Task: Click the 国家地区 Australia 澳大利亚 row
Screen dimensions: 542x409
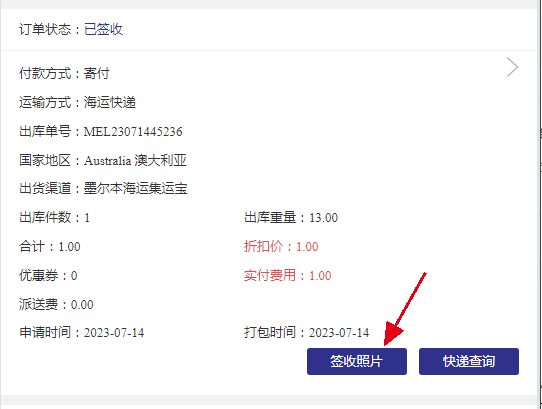Action: pos(103,160)
